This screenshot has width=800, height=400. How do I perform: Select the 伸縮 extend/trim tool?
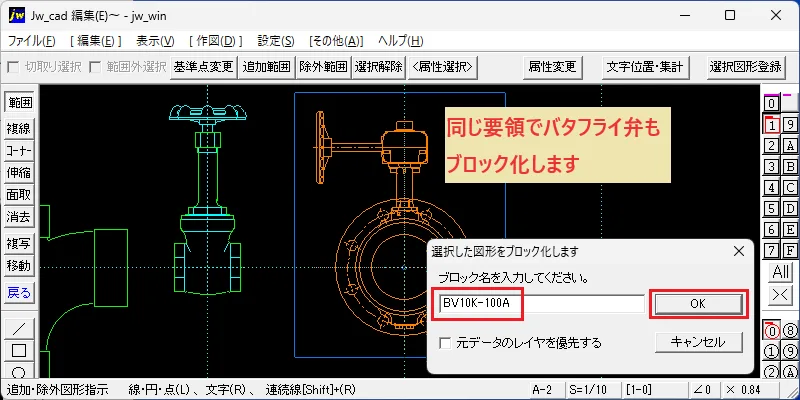(x=19, y=173)
